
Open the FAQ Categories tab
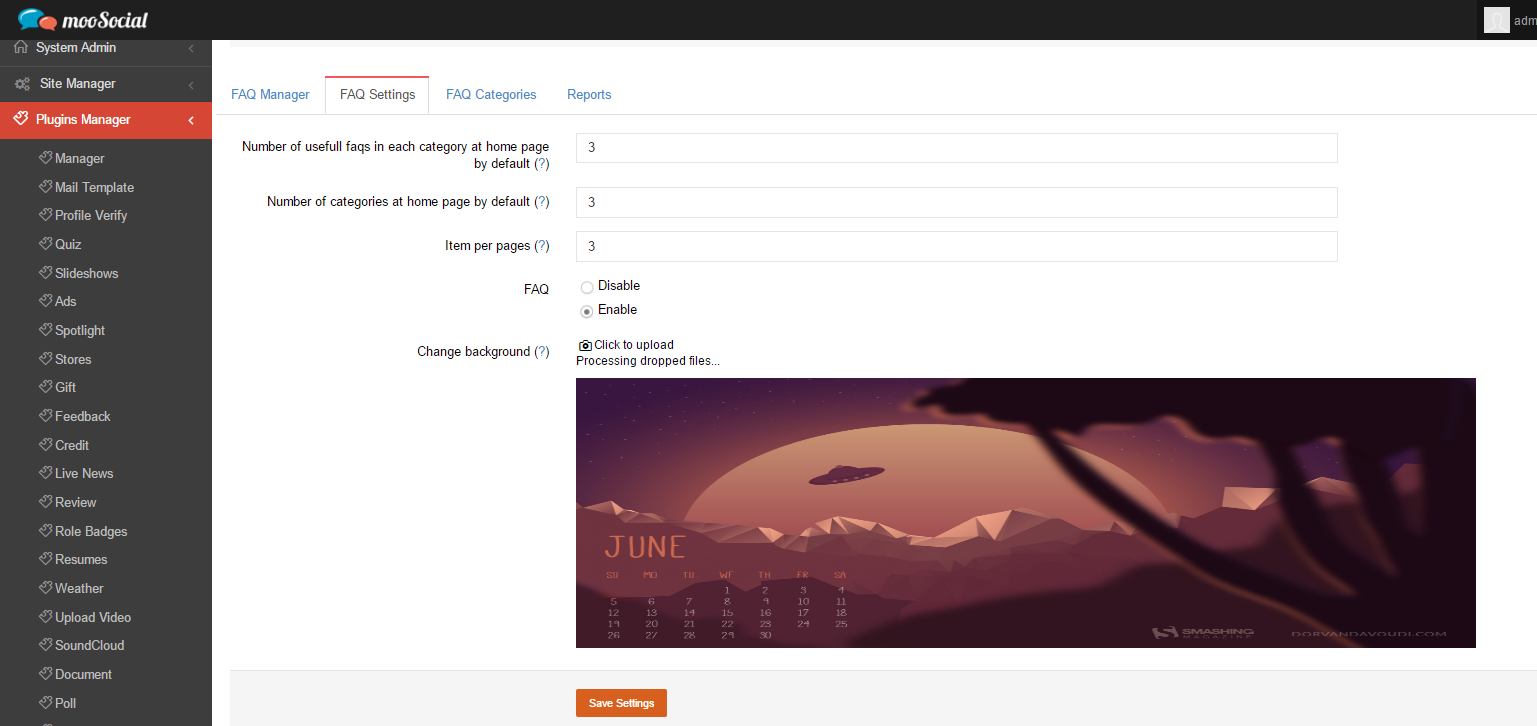[491, 94]
